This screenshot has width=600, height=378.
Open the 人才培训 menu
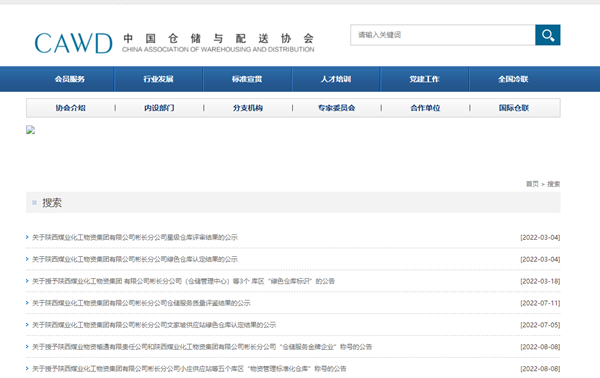click(x=336, y=79)
